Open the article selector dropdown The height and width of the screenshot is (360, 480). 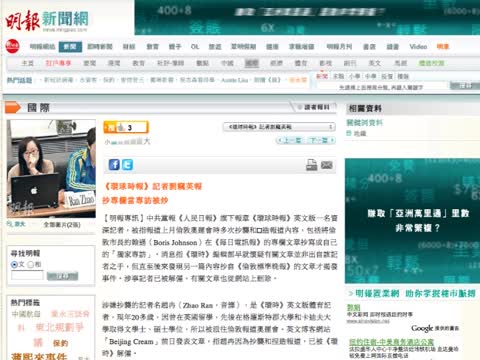(279, 127)
